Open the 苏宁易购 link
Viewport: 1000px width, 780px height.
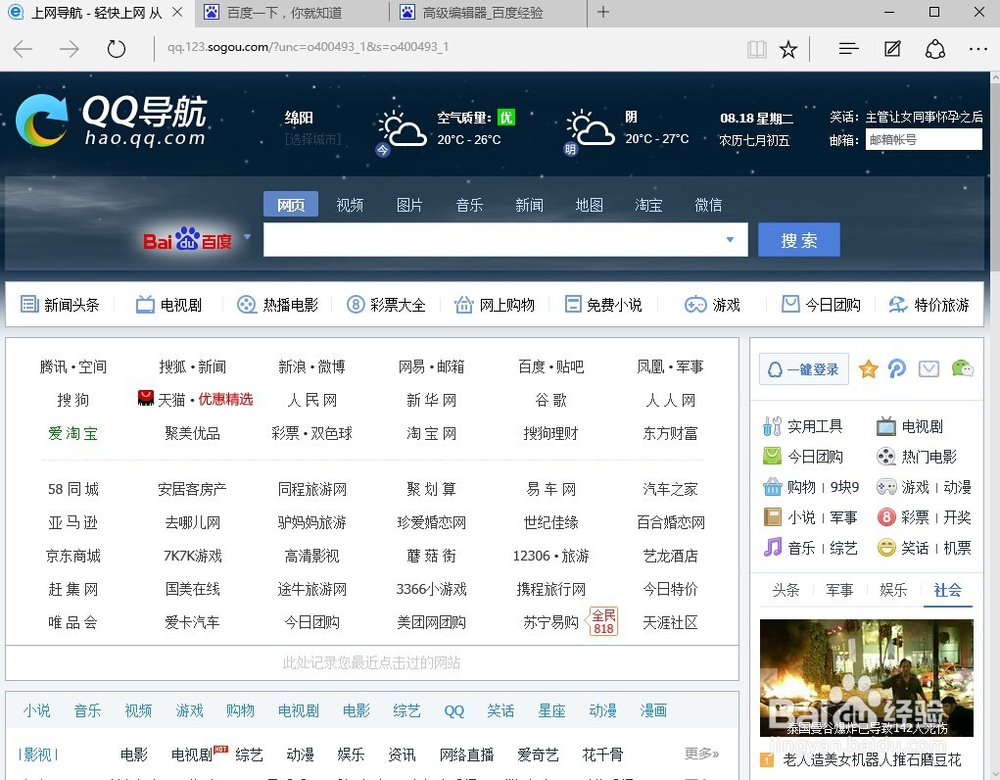click(x=551, y=622)
